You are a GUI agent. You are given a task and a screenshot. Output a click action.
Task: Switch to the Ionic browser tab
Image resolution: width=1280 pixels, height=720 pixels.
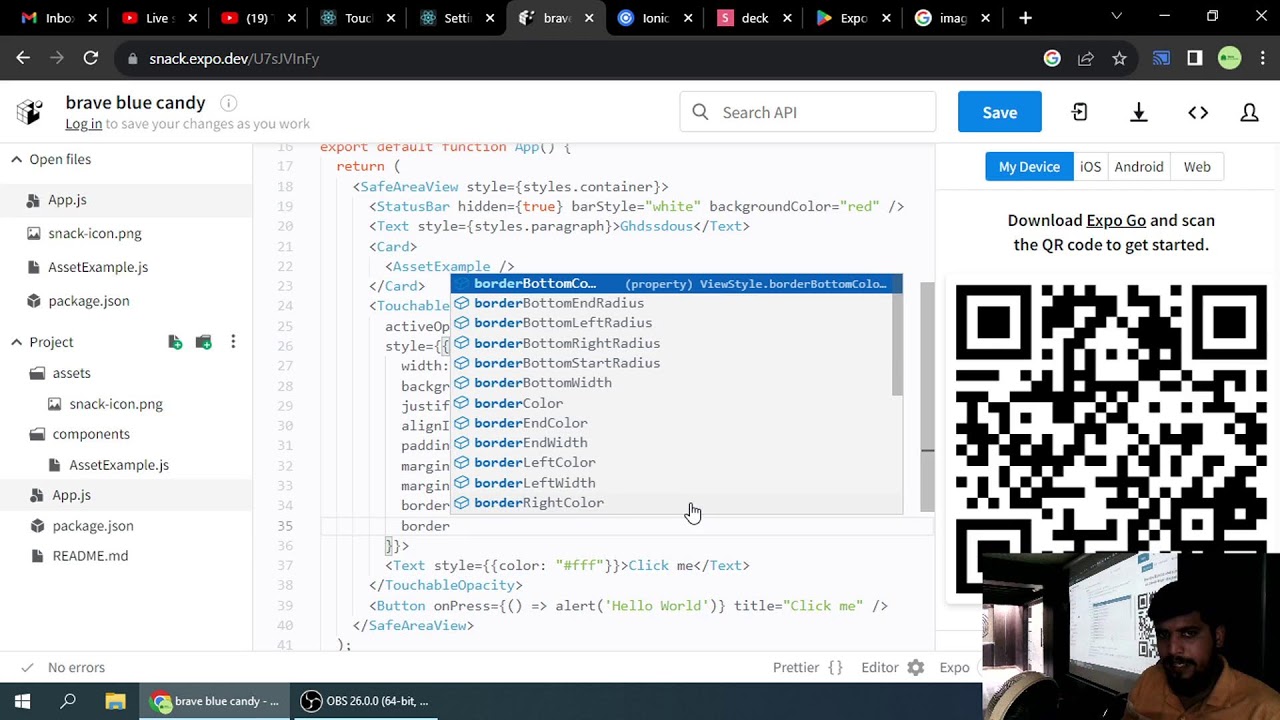pos(655,18)
